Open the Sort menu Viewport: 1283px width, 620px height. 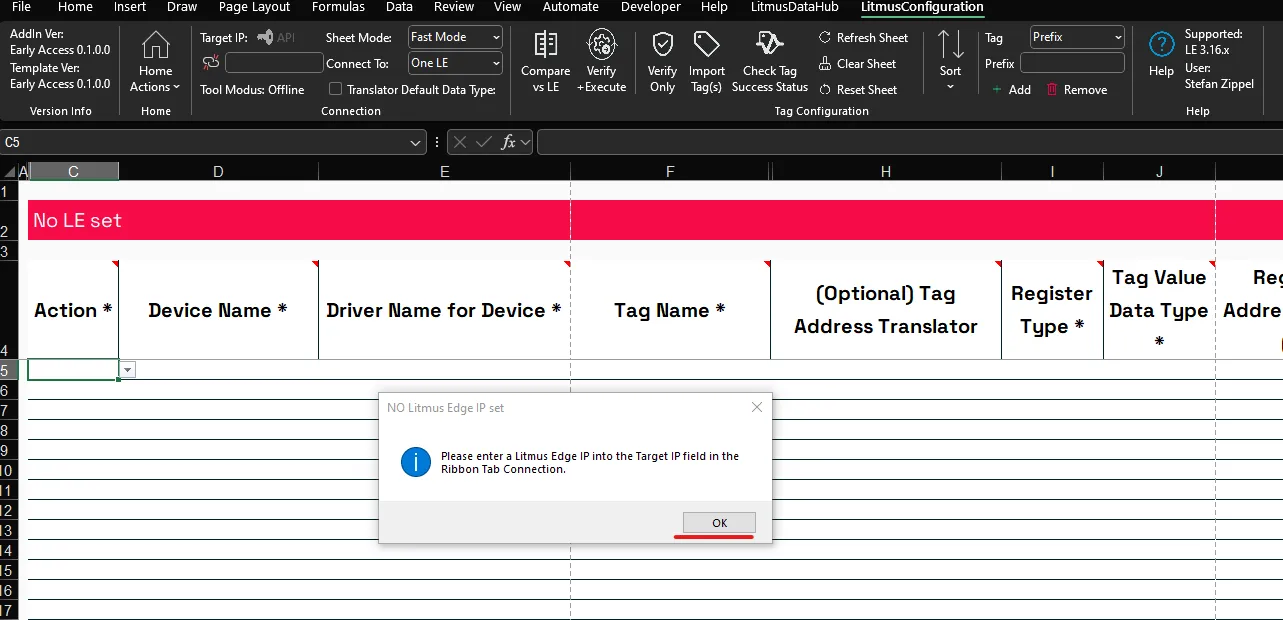click(950, 62)
